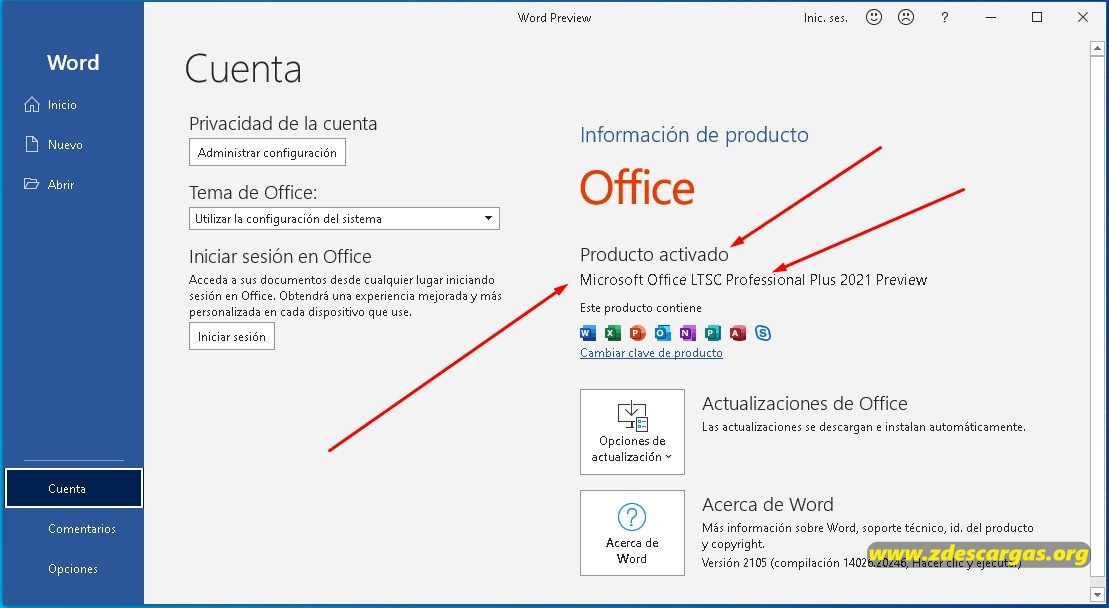Image resolution: width=1109 pixels, height=608 pixels.
Task: Click the Este producto contiene label
Action: pyautogui.click(x=641, y=308)
